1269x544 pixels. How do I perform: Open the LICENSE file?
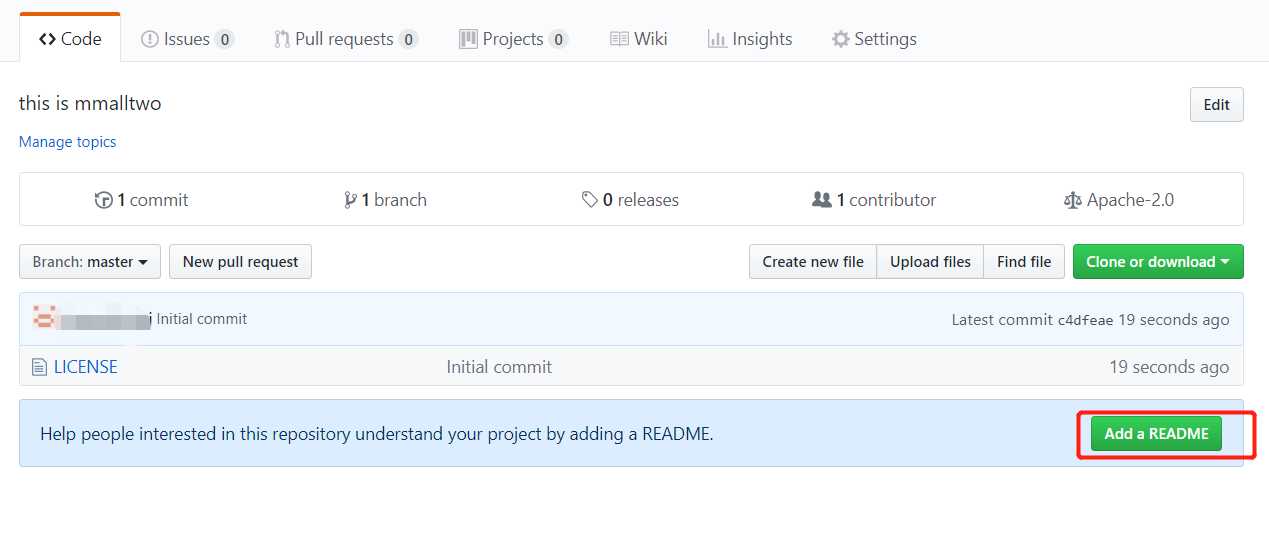[x=86, y=367]
